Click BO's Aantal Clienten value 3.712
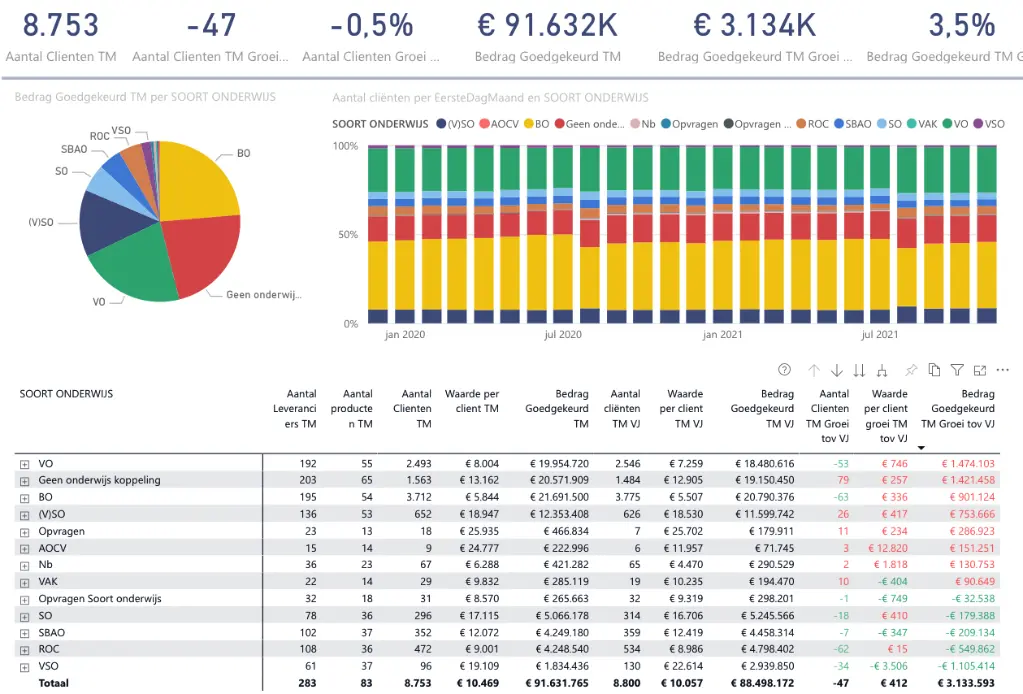Viewport: 1023px width, 694px height. pyautogui.click(x=418, y=497)
